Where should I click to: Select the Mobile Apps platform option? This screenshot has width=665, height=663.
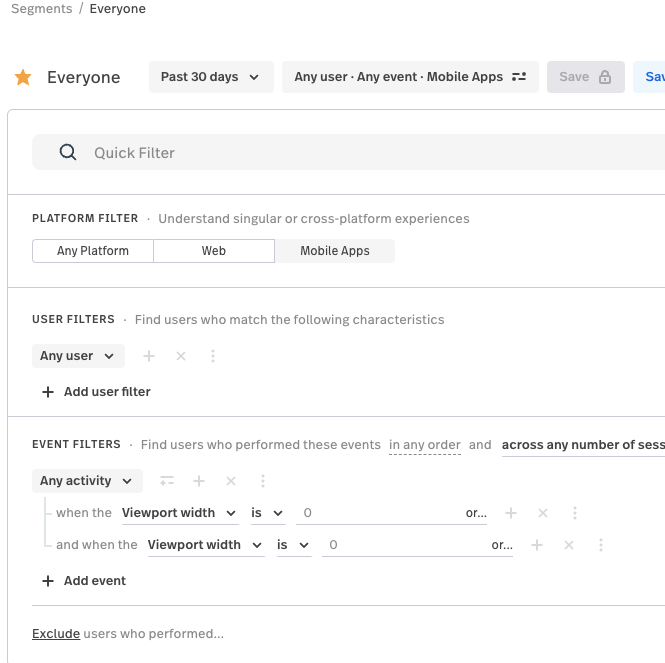coord(335,251)
